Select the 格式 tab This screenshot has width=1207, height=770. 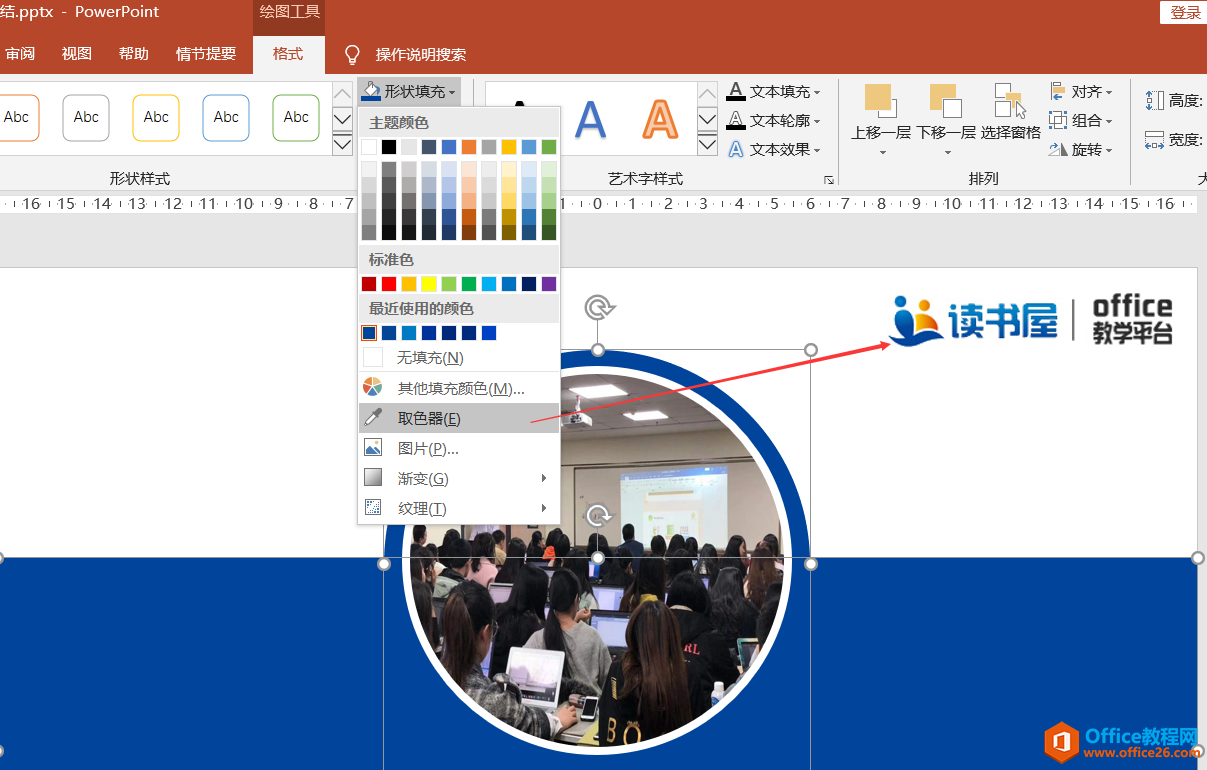(x=288, y=54)
